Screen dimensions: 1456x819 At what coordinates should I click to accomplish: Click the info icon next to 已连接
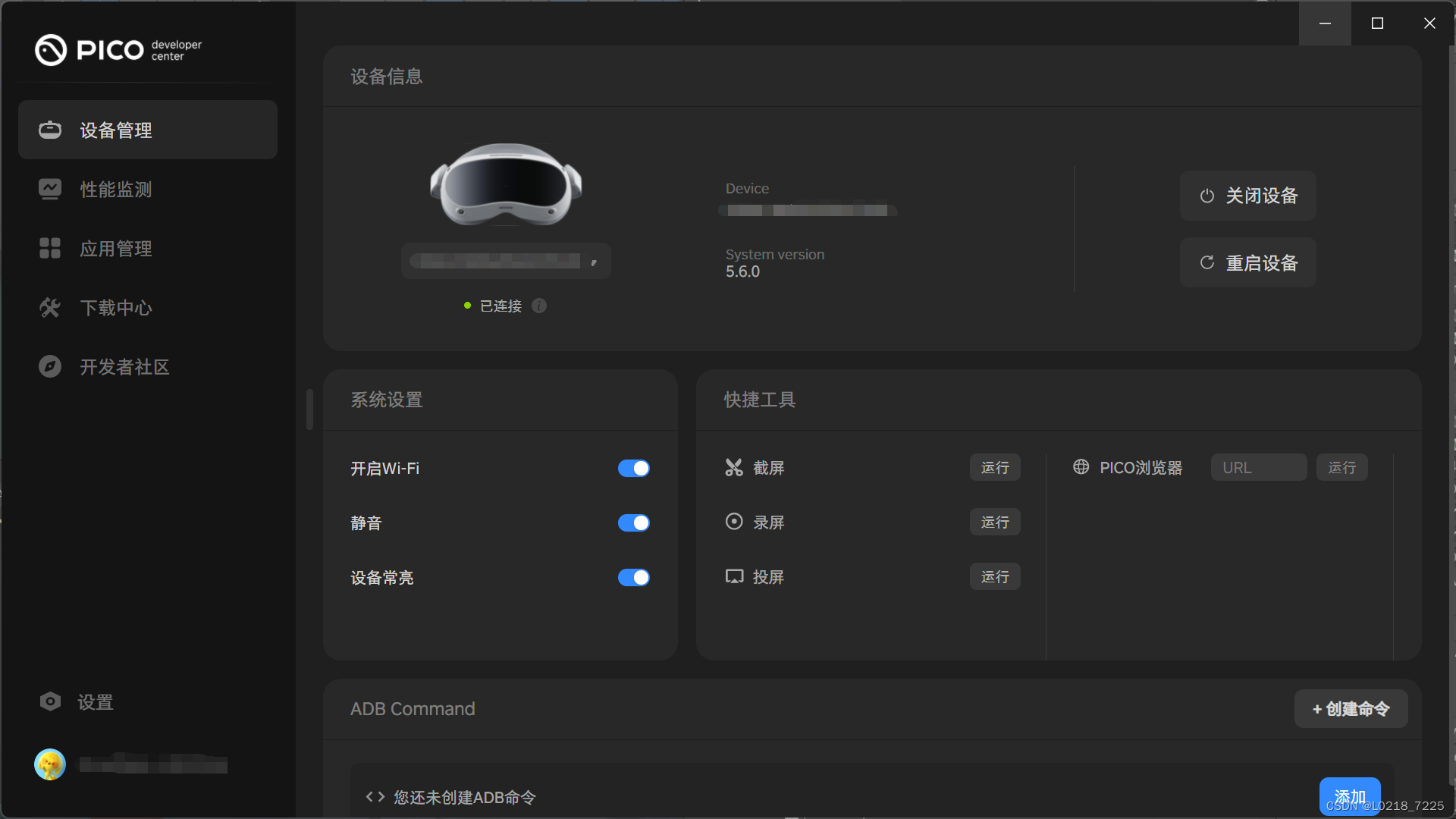(539, 306)
